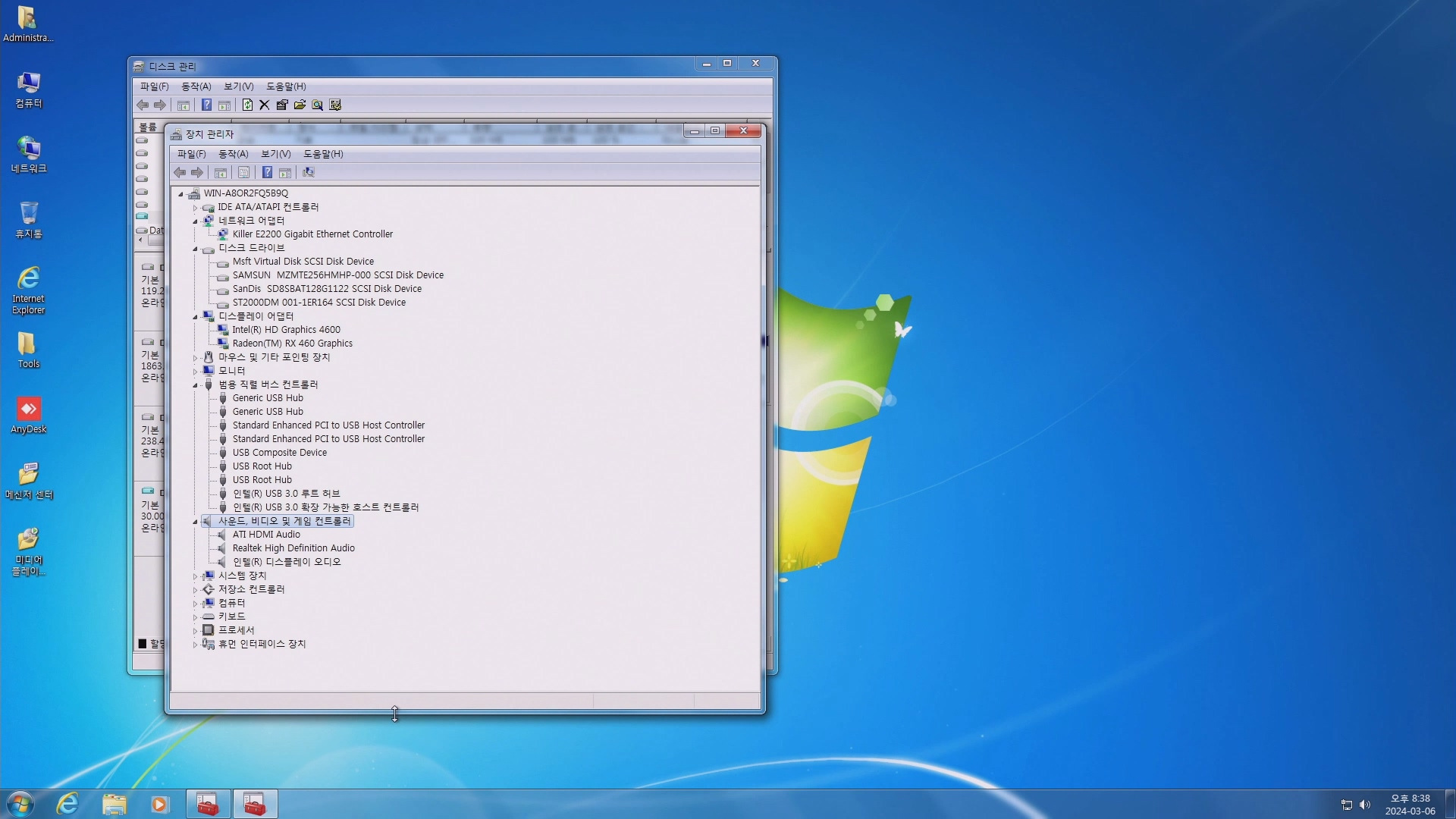Image resolution: width=1456 pixels, height=819 pixels.
Task: Expand 시스템 장치 node
Action: coord(195,576)
